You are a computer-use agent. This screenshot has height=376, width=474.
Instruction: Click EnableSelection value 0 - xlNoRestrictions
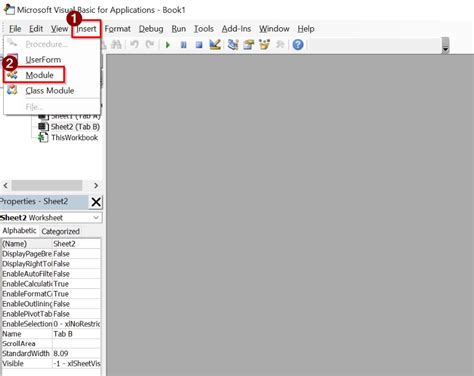point(76,324)
